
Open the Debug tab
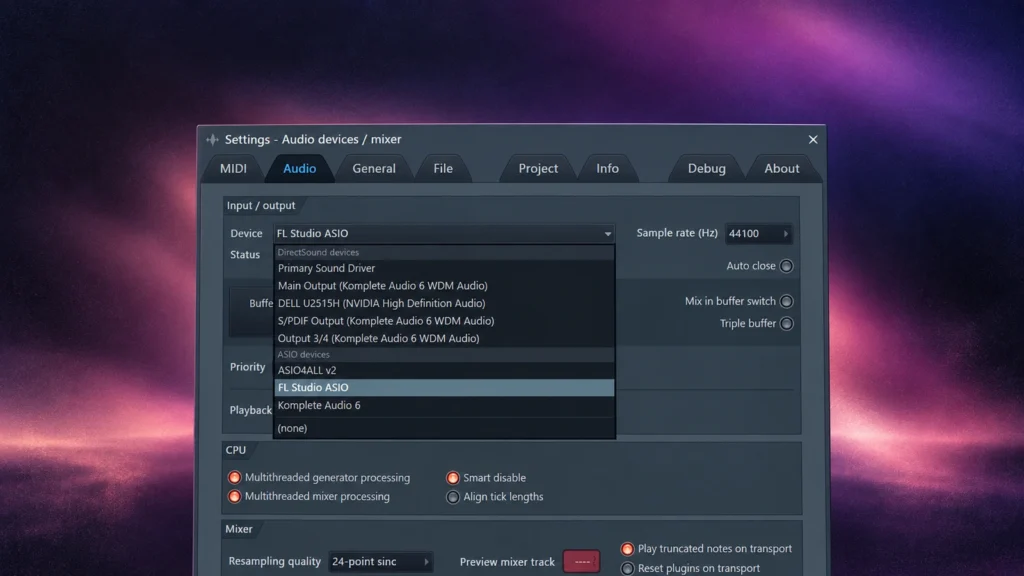tap(707, 168)
